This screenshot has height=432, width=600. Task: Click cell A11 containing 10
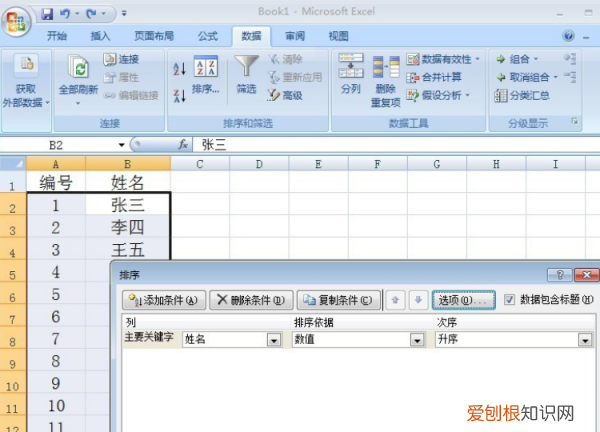pos(56,406)
